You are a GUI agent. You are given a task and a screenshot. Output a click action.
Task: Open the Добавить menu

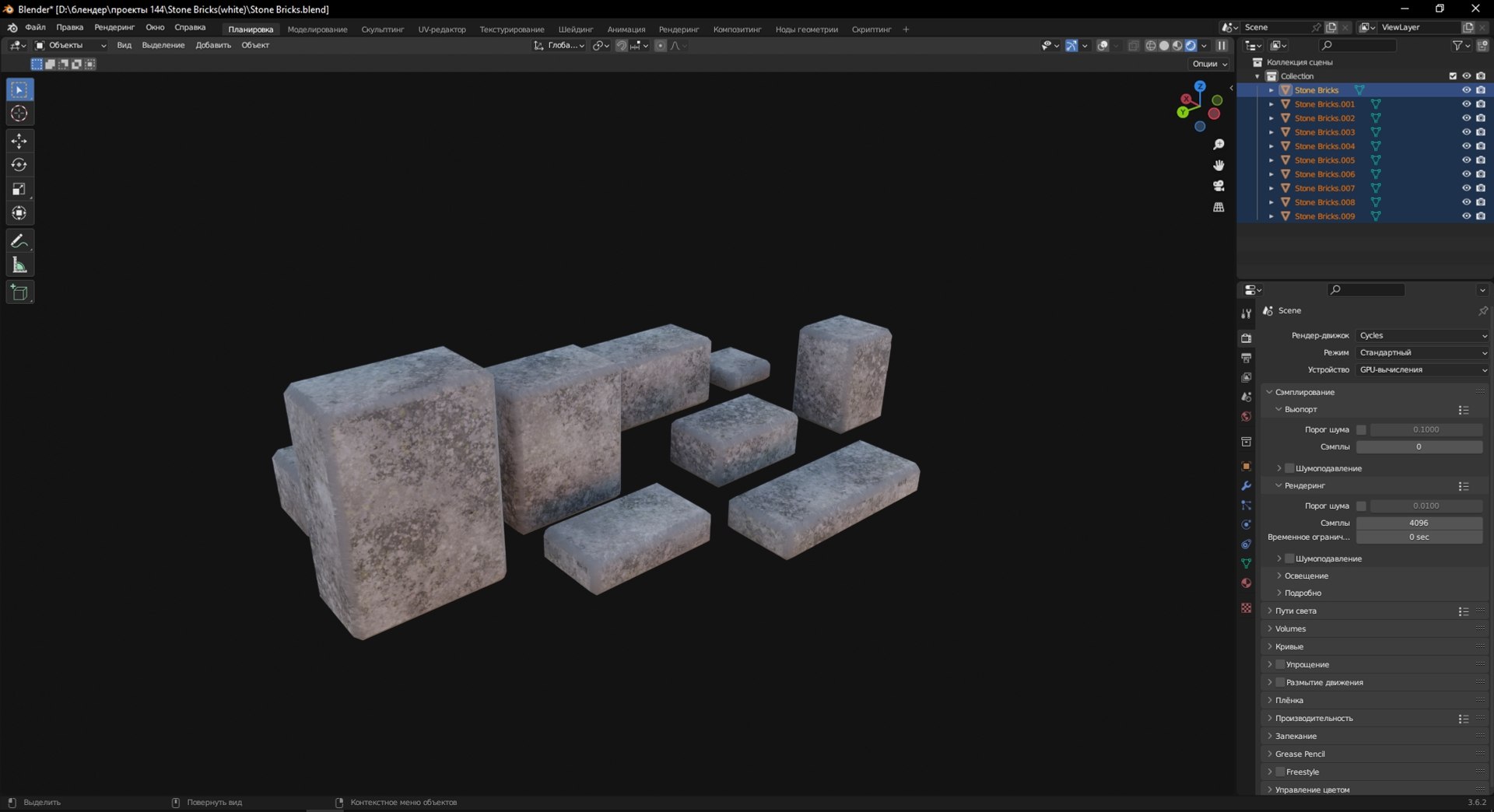[x=213, y=45]
